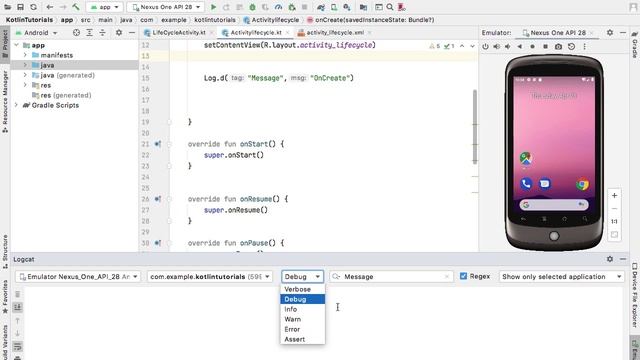Click the emulator volume down icon
The image size is (640, 360).
[508, 47]
